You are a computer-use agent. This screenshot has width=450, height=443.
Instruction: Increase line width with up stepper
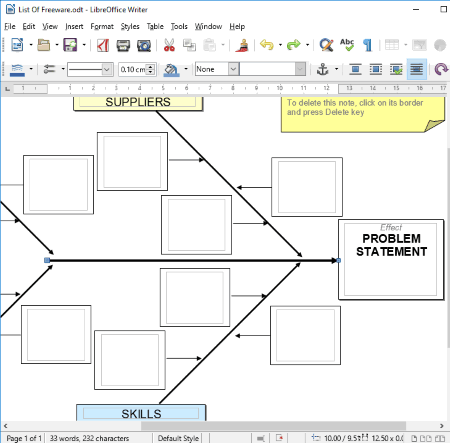pyautogui.click(x=151, y=67)
